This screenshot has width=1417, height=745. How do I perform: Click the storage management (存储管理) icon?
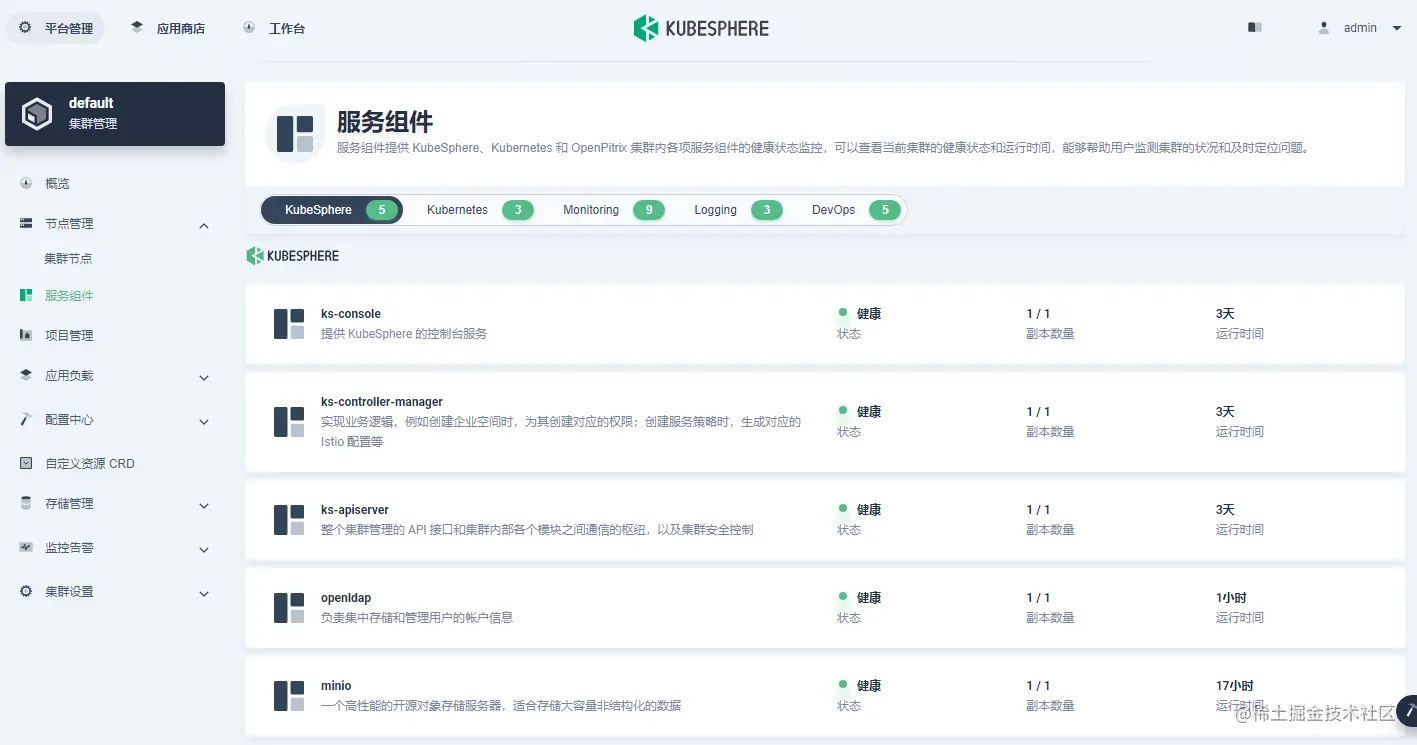pyautogui.click(x=26, y=503)
